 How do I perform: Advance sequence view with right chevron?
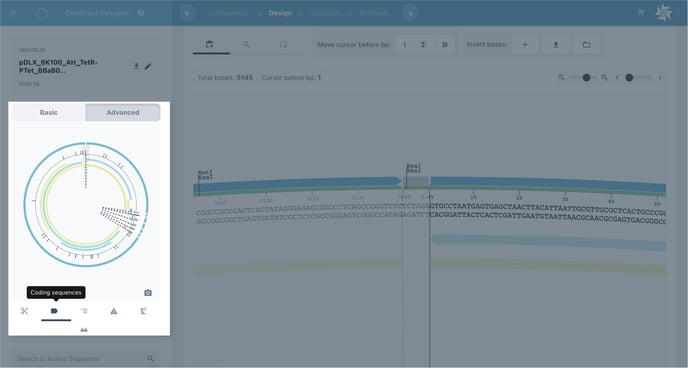[660, 78]
